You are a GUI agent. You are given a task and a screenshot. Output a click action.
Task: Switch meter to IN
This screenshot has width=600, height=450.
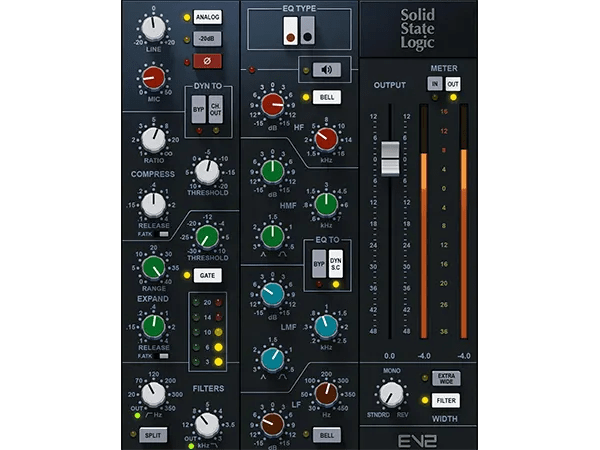pos(435,84)
